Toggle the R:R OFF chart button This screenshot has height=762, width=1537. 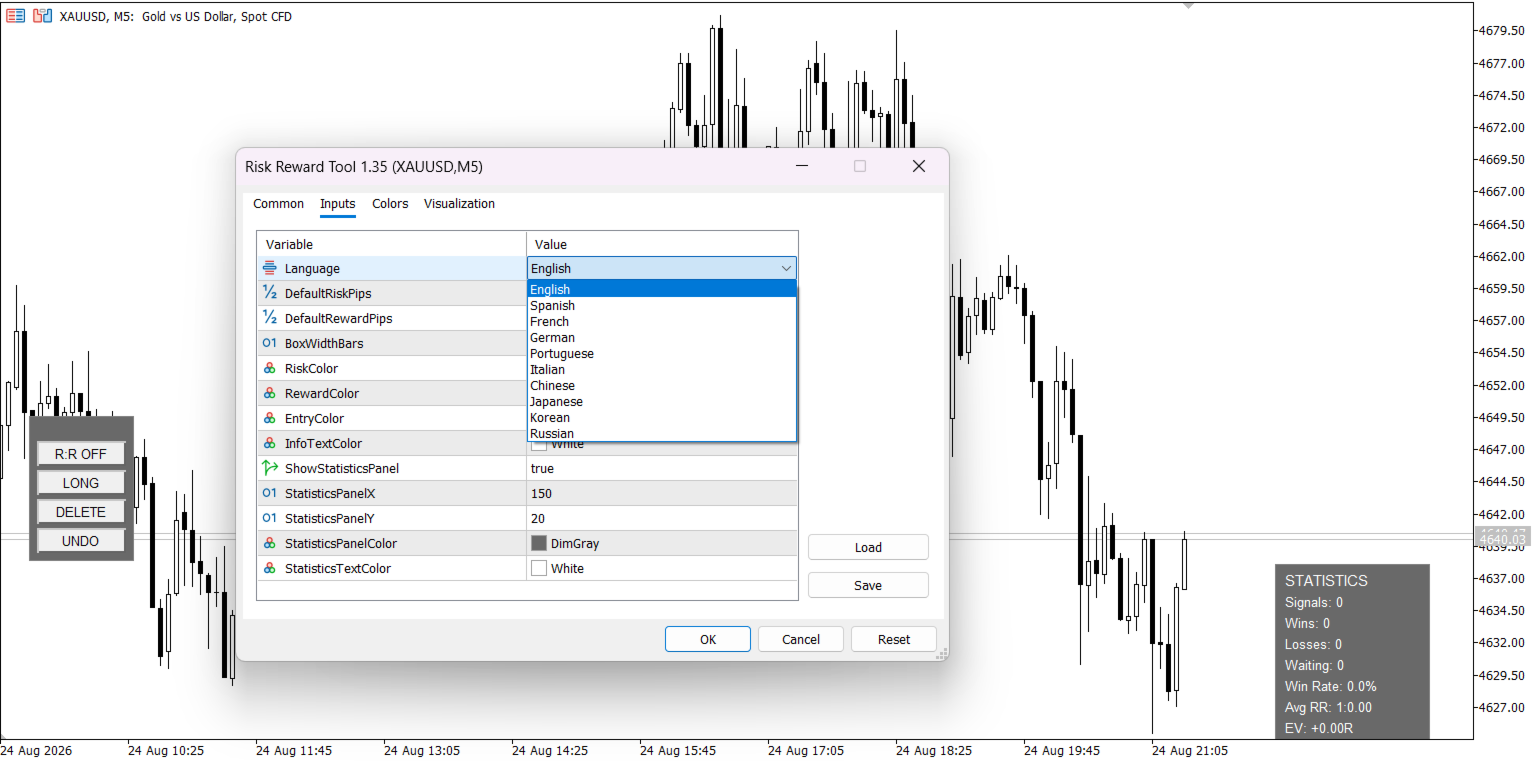click(x=81, y=454)
